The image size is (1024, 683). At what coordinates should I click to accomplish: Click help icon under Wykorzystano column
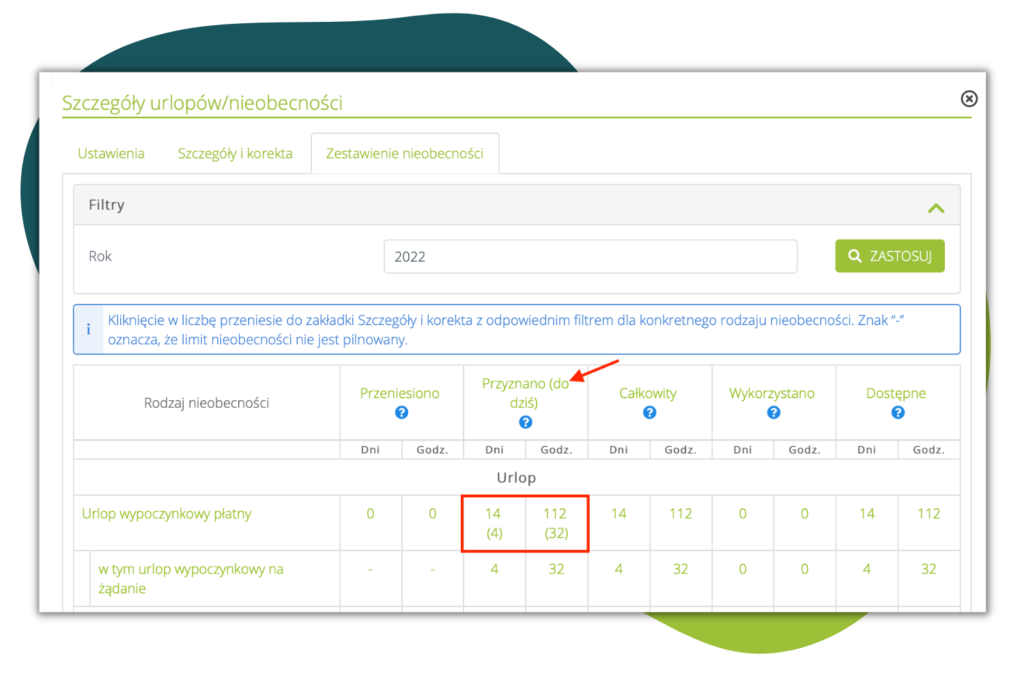pos(773,412)
